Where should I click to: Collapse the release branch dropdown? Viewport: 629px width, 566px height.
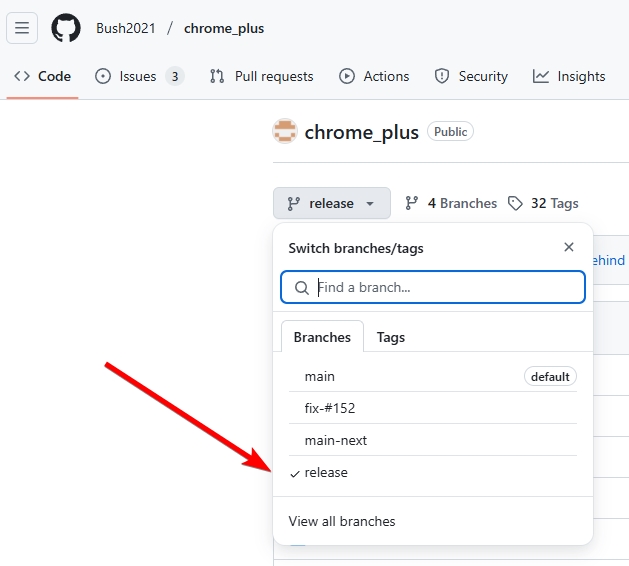click(x=331, y=203)
